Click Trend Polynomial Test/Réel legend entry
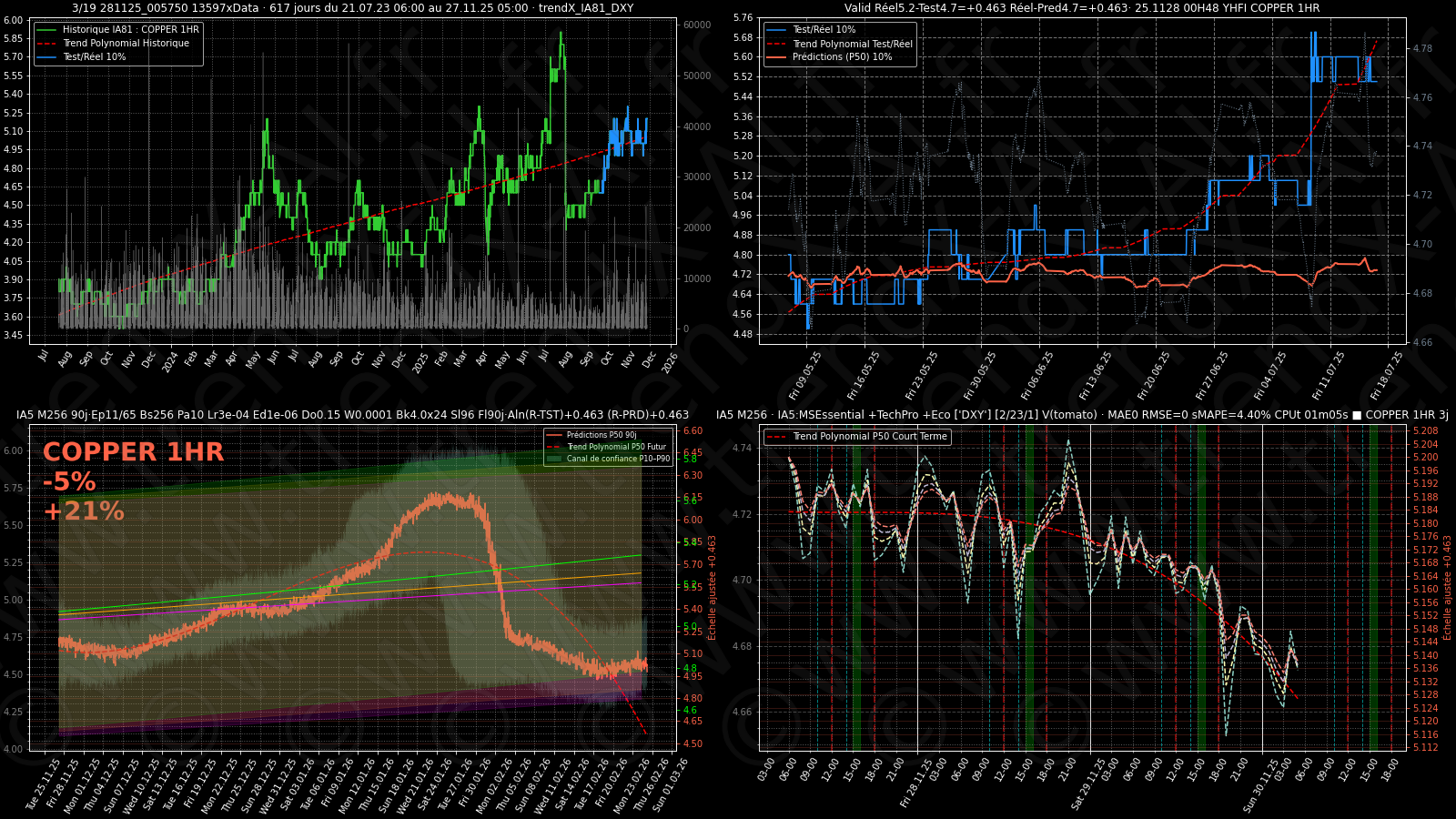Screen dimensions: 1456x819 click(852, 44)
